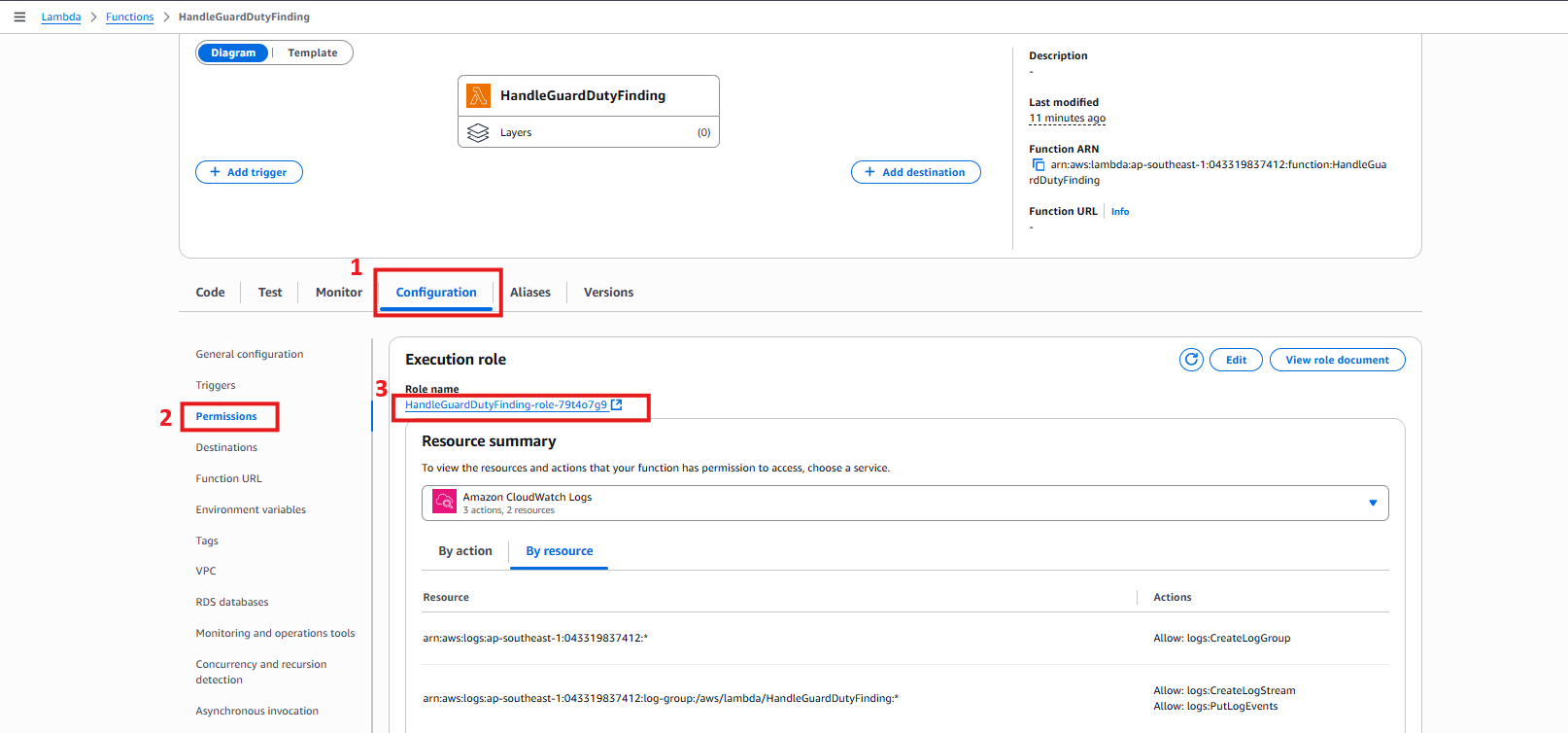1568x733 pixels.
Task: Switch to Template view
Action: (313, 52)
